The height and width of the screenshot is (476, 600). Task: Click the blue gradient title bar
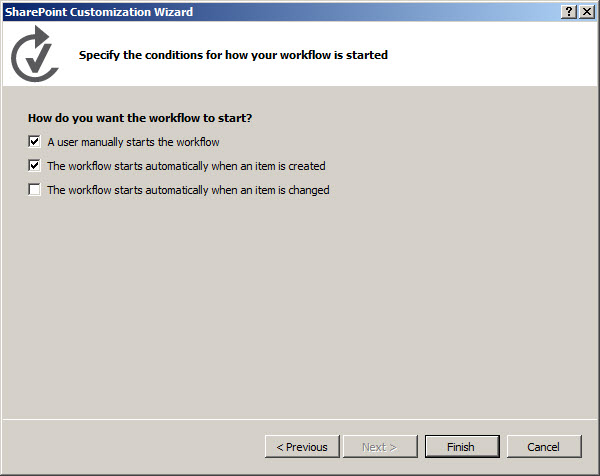(x=375, y=12)
